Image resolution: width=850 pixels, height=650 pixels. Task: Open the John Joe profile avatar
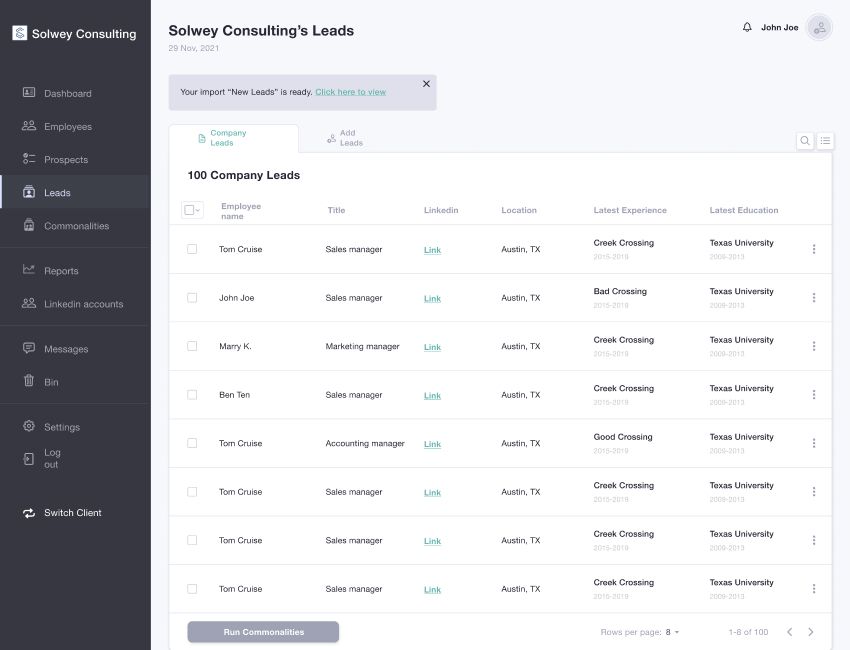coord(819,27)
